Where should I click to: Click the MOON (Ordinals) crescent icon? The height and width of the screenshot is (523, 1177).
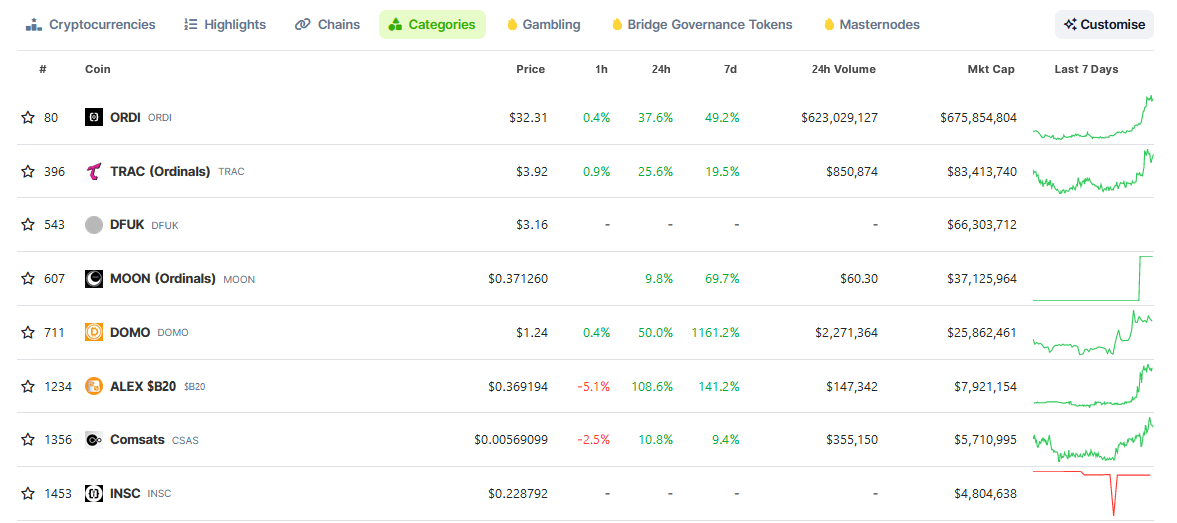pyautogui.click(x=94, y=278)
